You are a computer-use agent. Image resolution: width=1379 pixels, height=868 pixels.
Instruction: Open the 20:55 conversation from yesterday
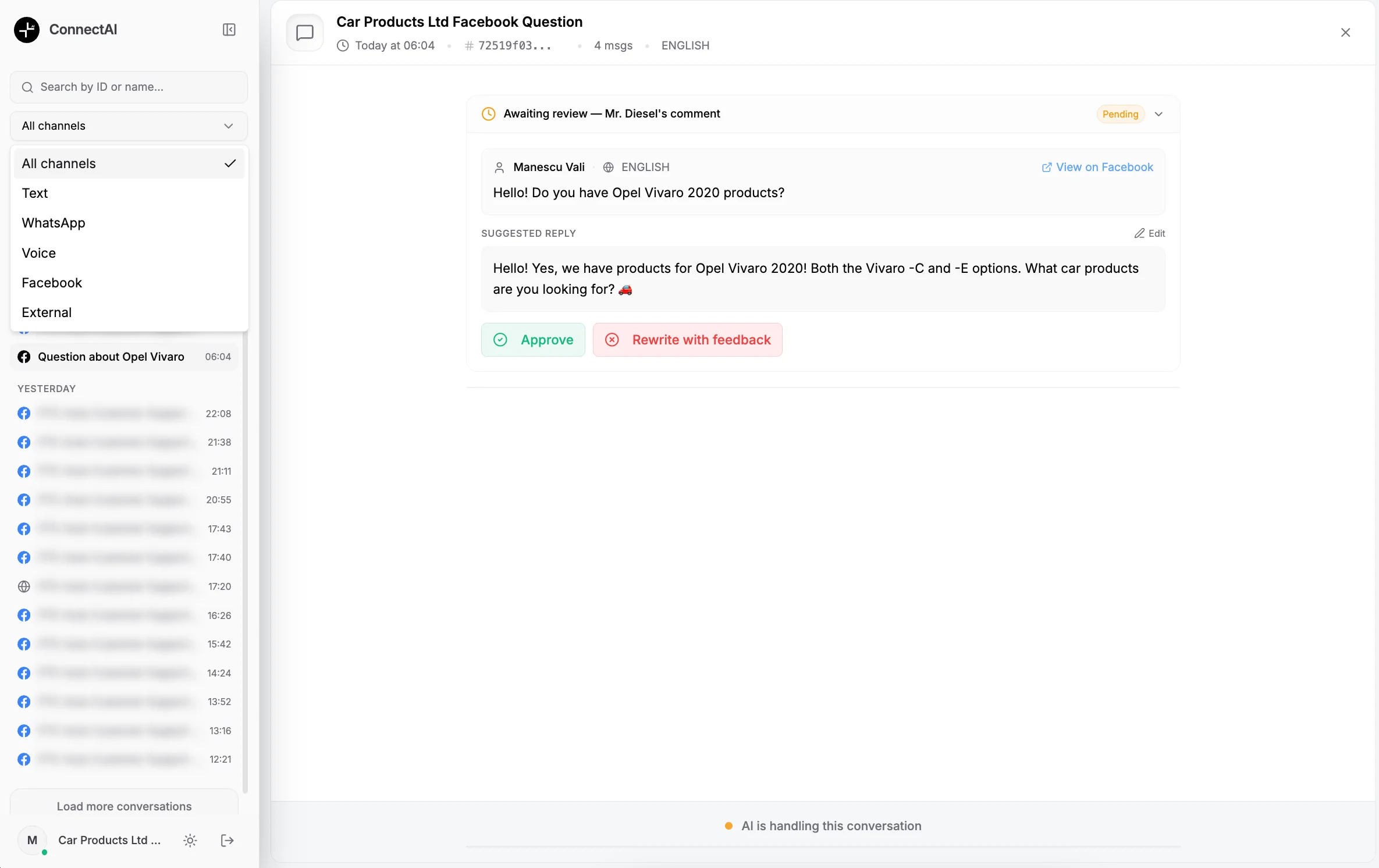coord(125,500)
